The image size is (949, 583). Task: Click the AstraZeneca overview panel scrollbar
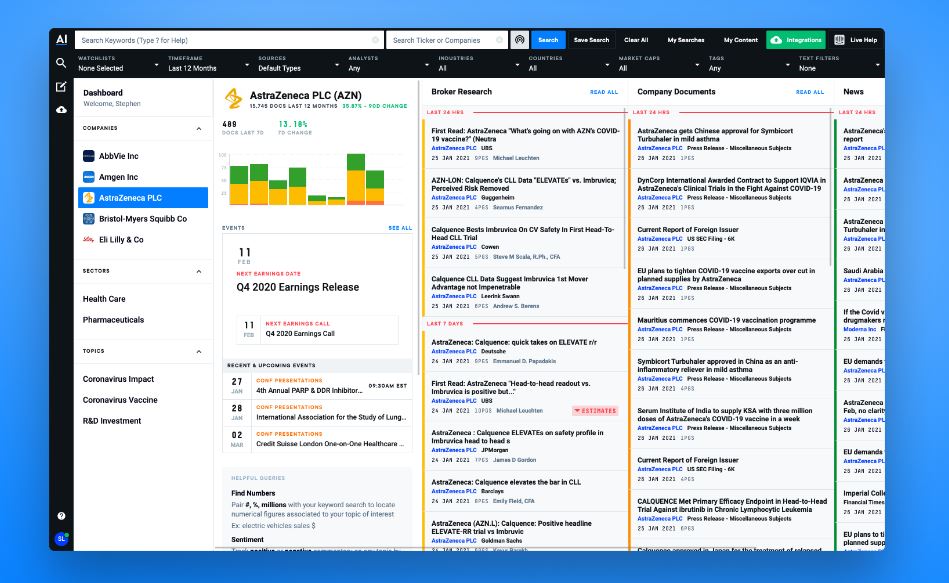click(418, 230)
